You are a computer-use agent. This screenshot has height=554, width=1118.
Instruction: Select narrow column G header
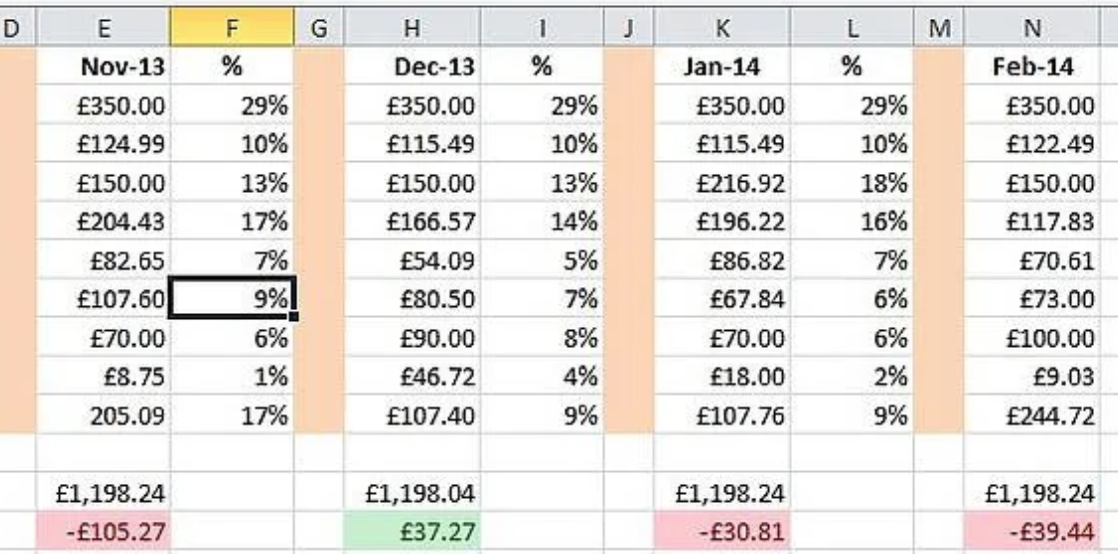click(x=319, y=28)
